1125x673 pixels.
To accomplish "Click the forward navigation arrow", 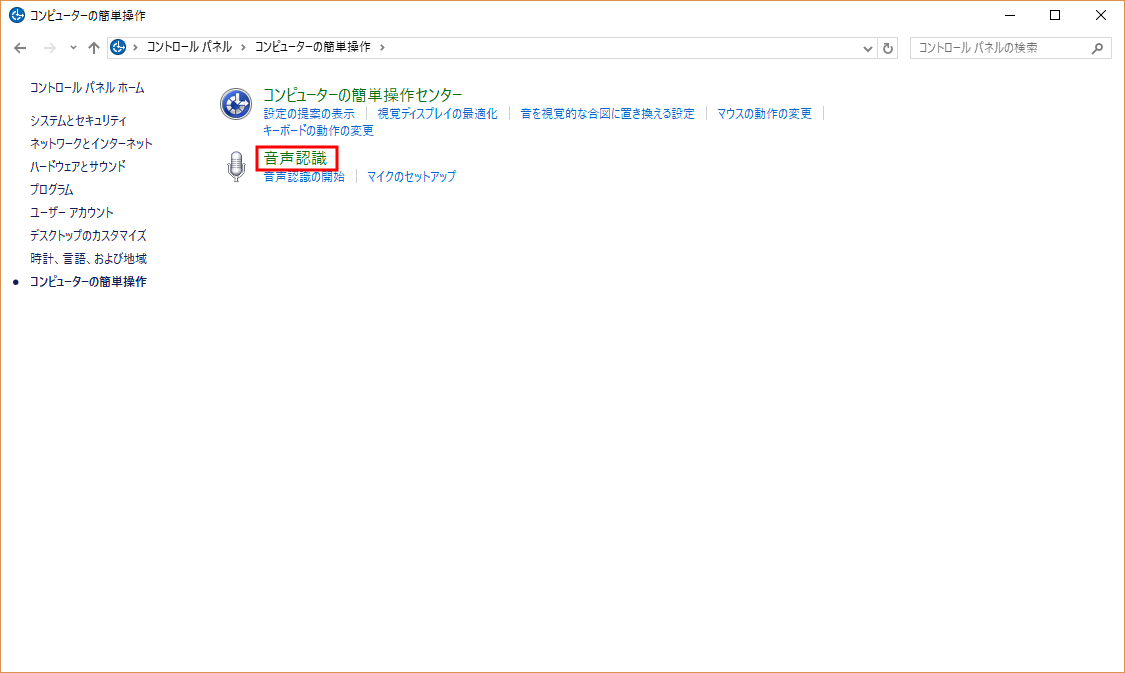I will pos(50,47).
